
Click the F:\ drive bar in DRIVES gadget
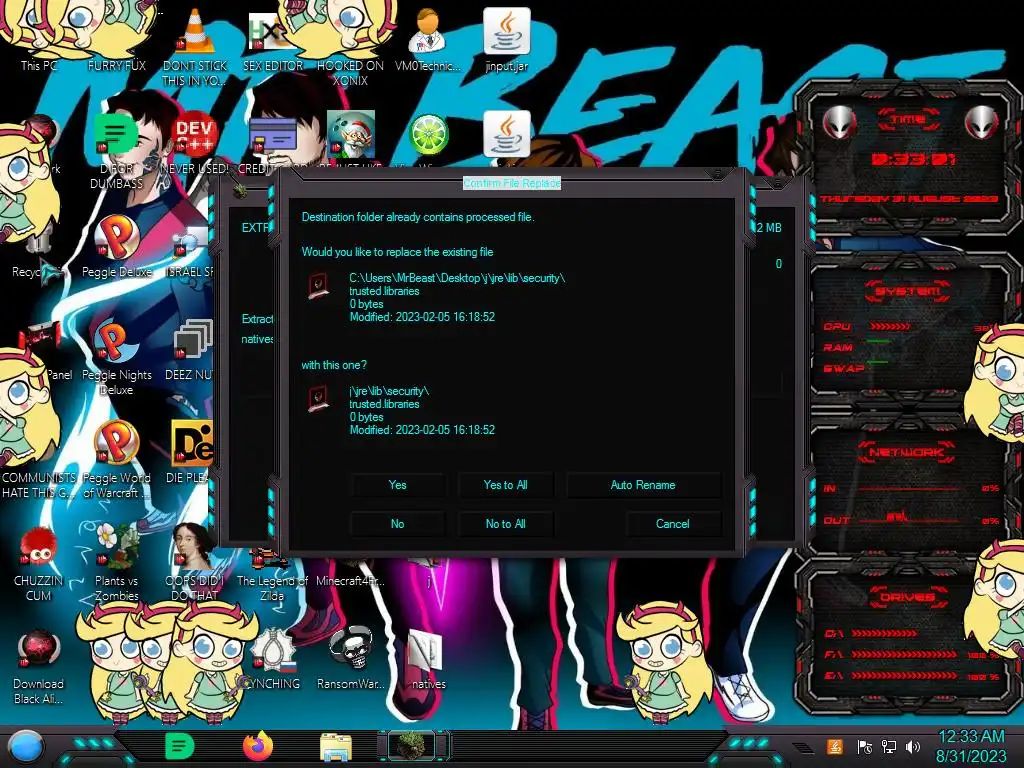[904, 654]
